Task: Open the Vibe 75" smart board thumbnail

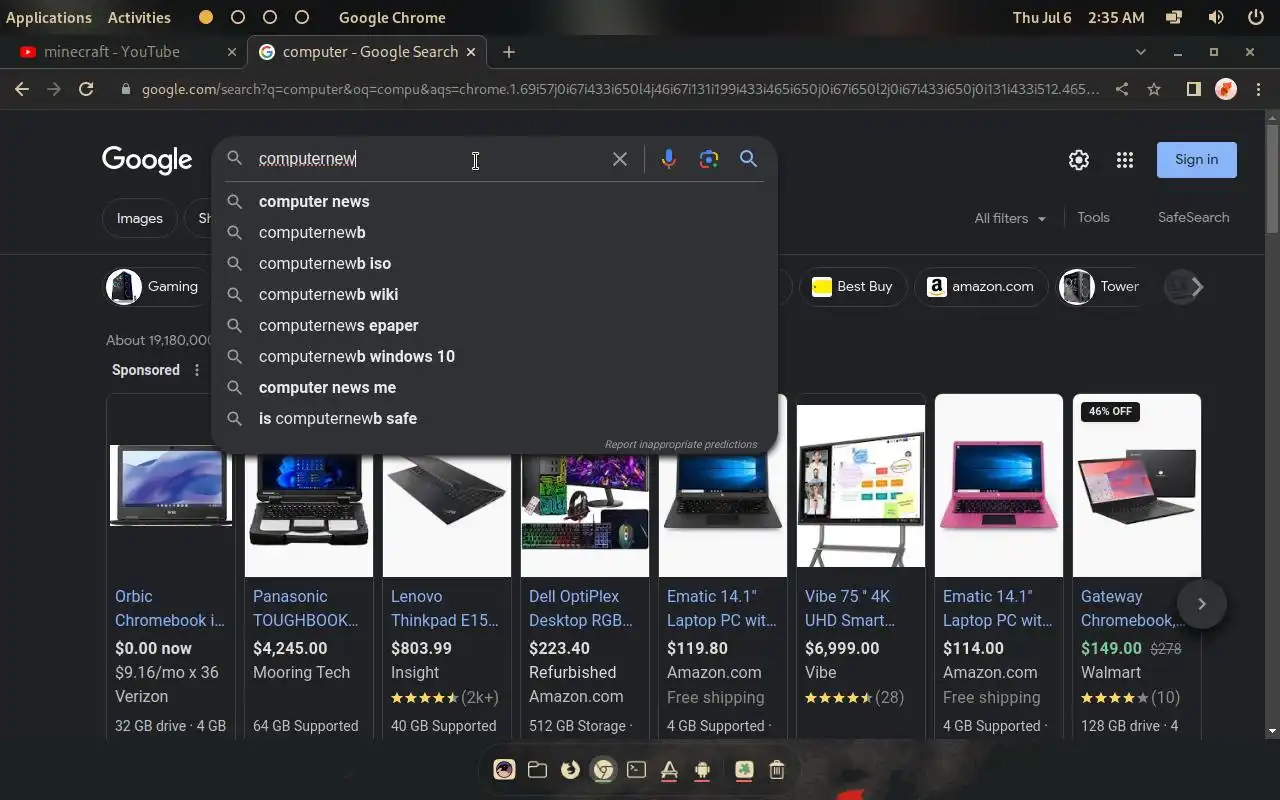Action: pos(861,485)
